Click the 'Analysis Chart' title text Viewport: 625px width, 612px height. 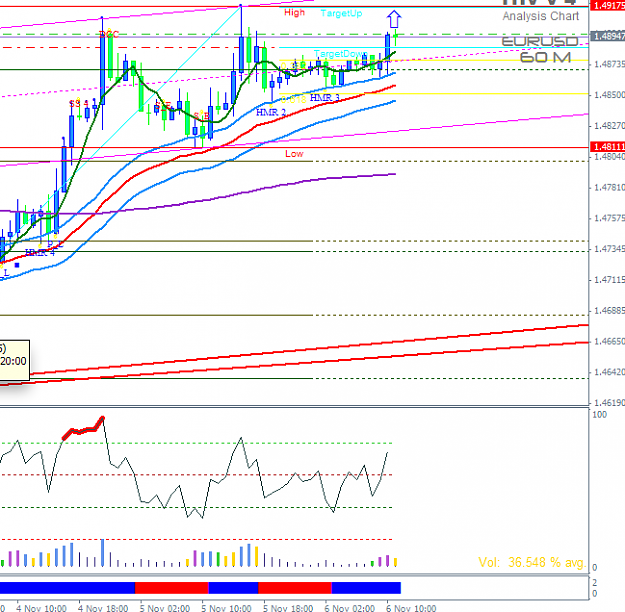(x=540, y=16)
